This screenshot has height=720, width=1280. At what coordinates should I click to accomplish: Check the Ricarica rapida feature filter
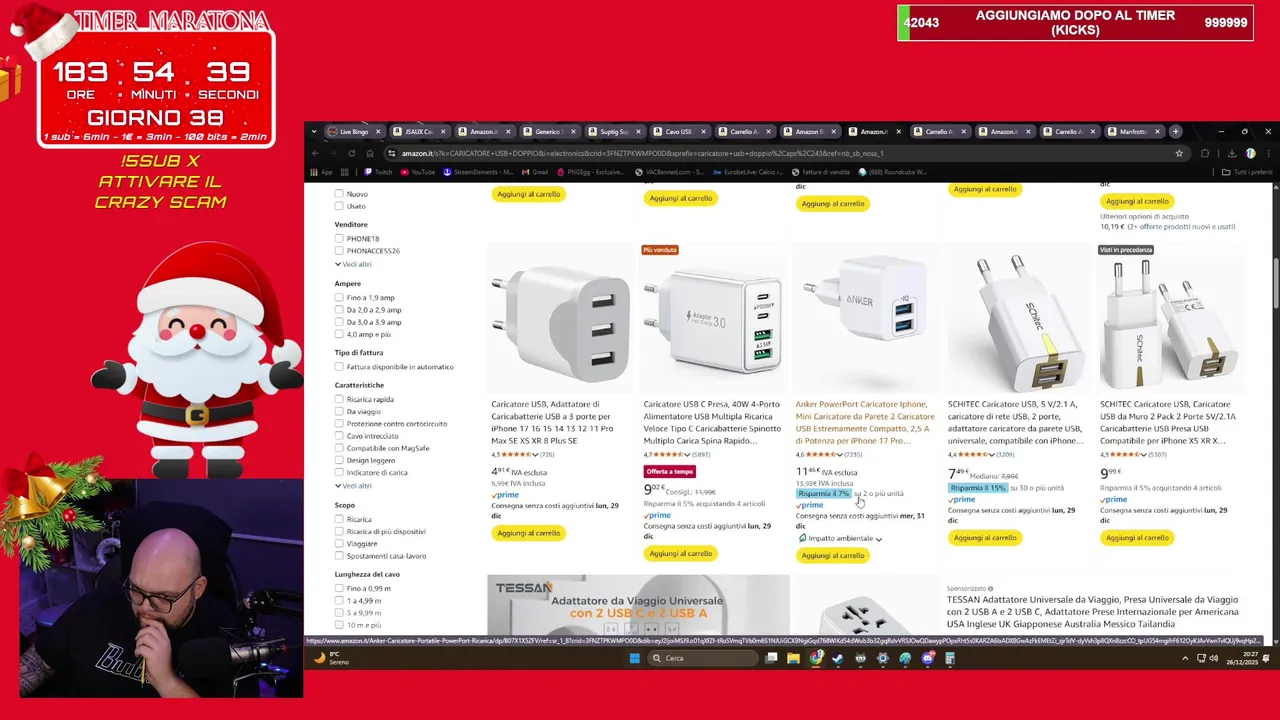[x=339, y=399]
